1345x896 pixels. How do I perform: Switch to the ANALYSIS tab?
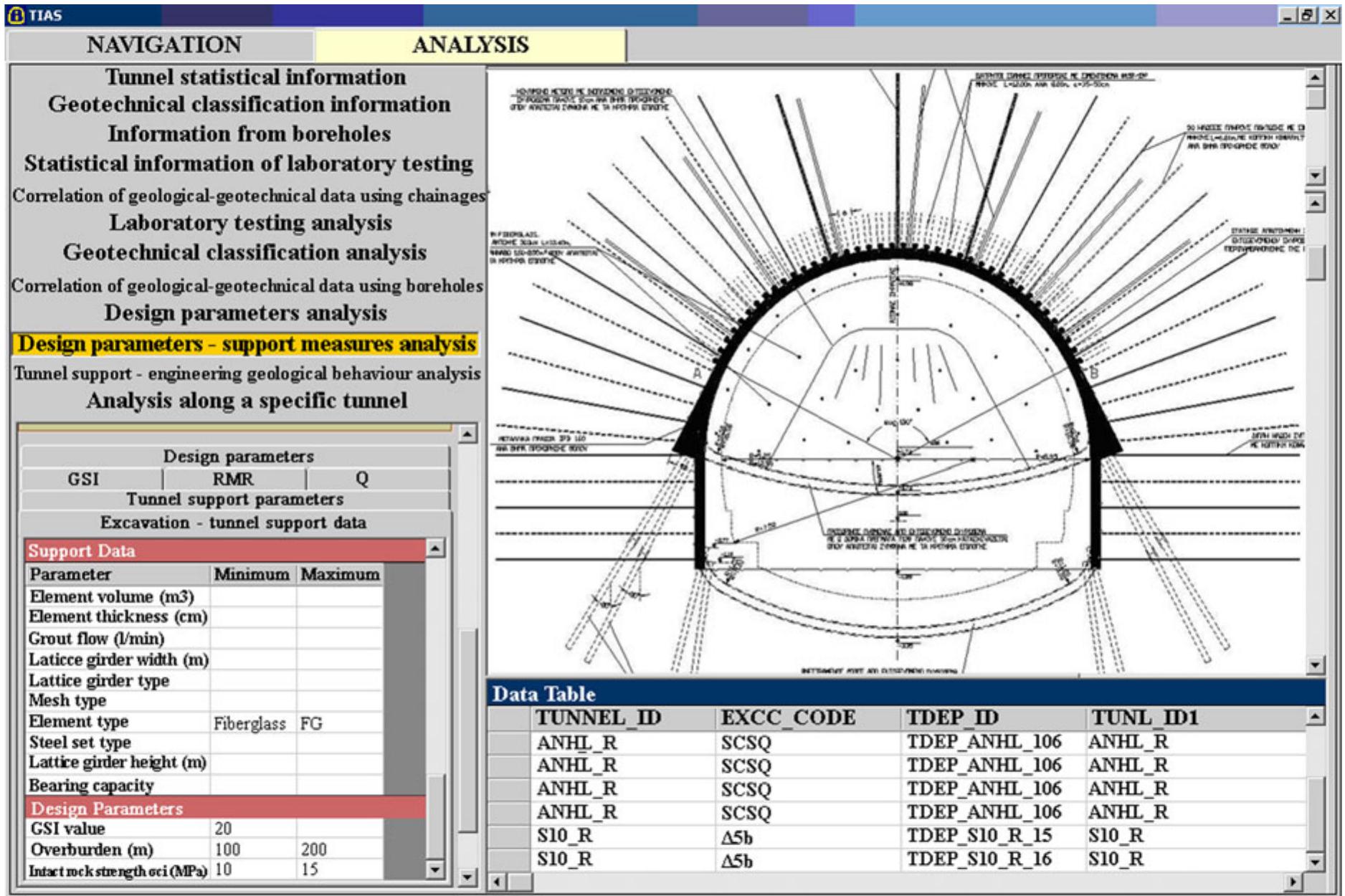click(x=470, y=45)
